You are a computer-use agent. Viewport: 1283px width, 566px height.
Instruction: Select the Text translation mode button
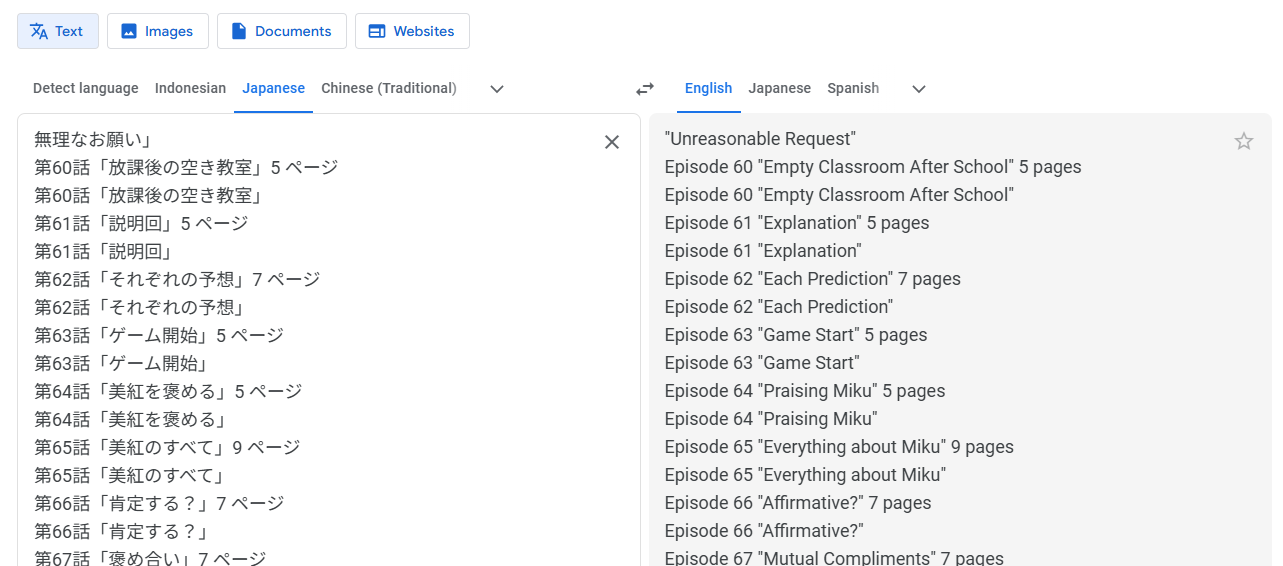[x=58, y=31]
